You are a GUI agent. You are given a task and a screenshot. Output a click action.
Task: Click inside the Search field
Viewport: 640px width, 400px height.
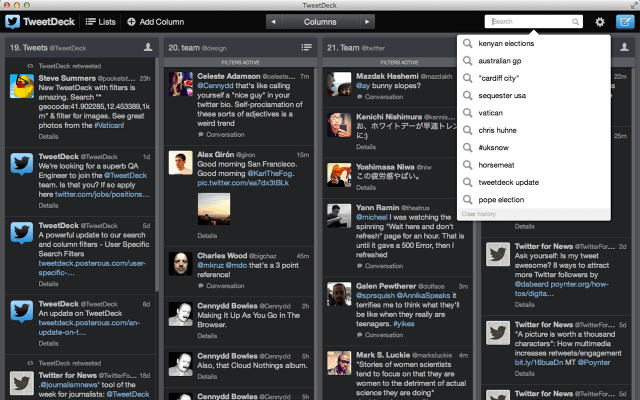coord(530,21)
